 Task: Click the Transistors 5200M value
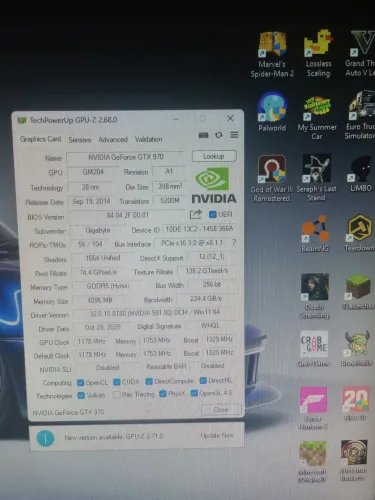170,200
